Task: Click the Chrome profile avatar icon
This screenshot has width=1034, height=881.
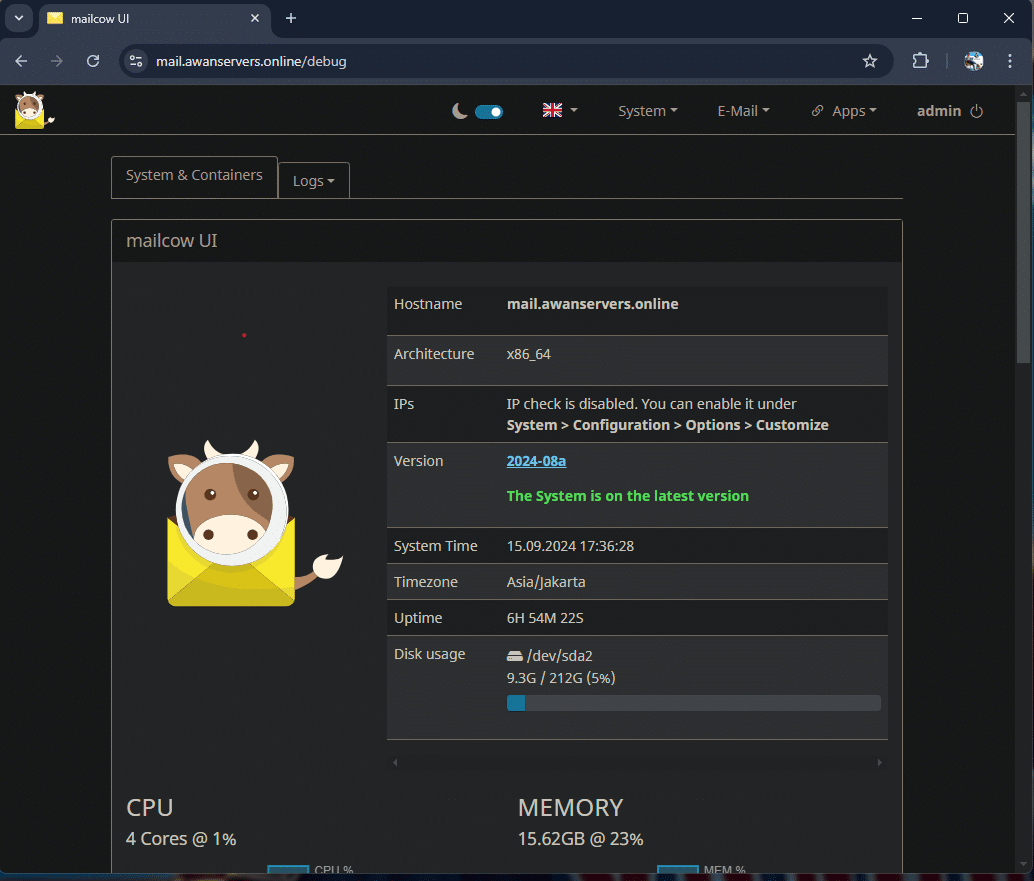Action: [973, 61]
